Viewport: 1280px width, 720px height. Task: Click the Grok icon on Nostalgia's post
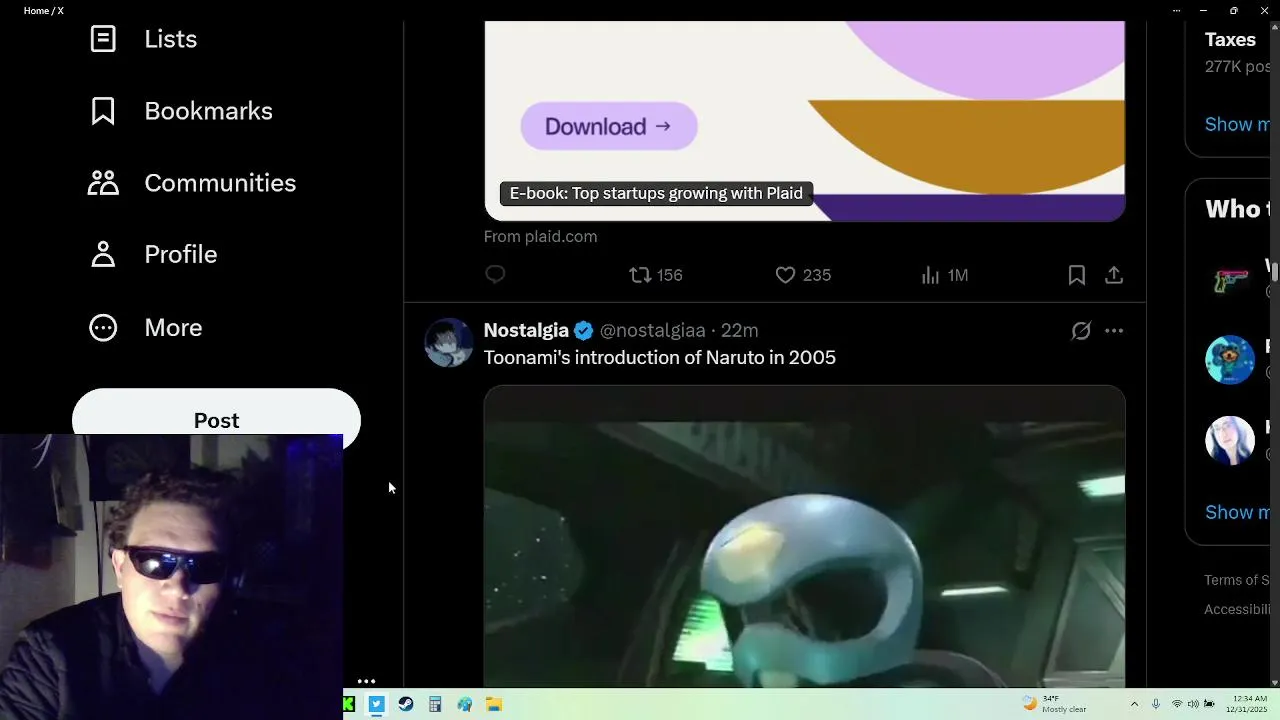[1081, 331]
